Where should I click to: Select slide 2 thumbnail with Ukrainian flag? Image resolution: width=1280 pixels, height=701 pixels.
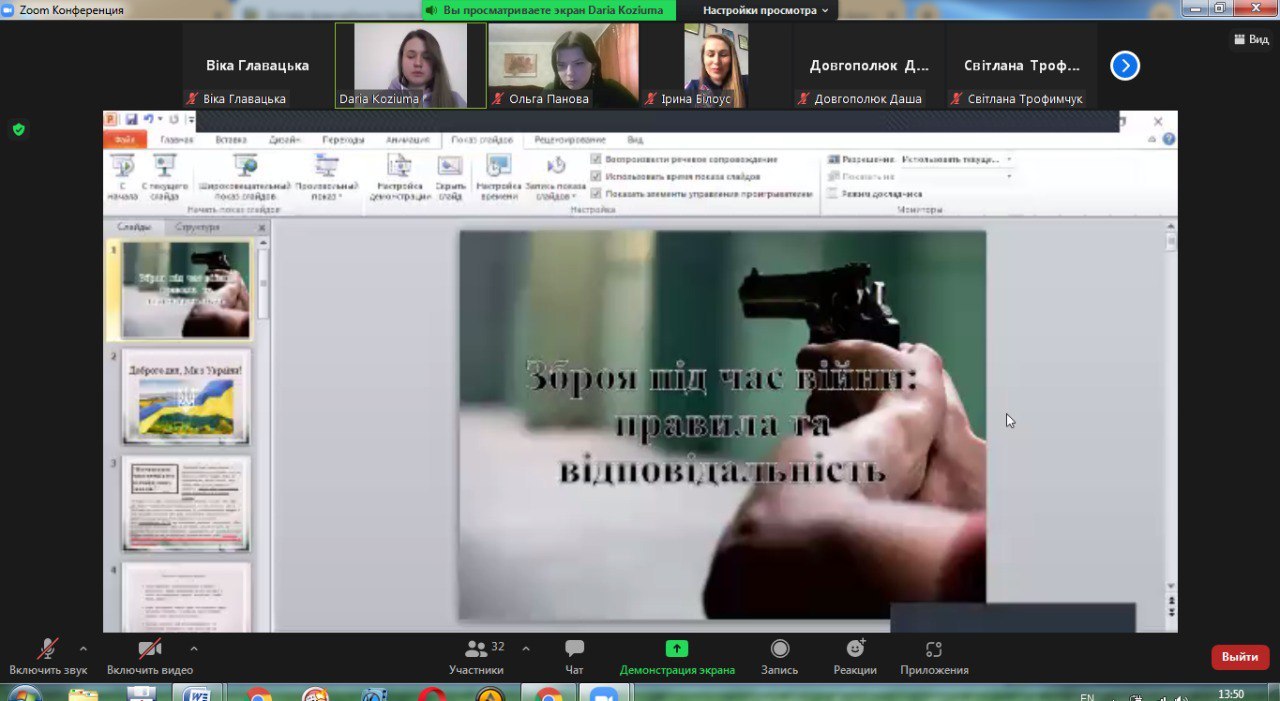click(x=186, y=398)
